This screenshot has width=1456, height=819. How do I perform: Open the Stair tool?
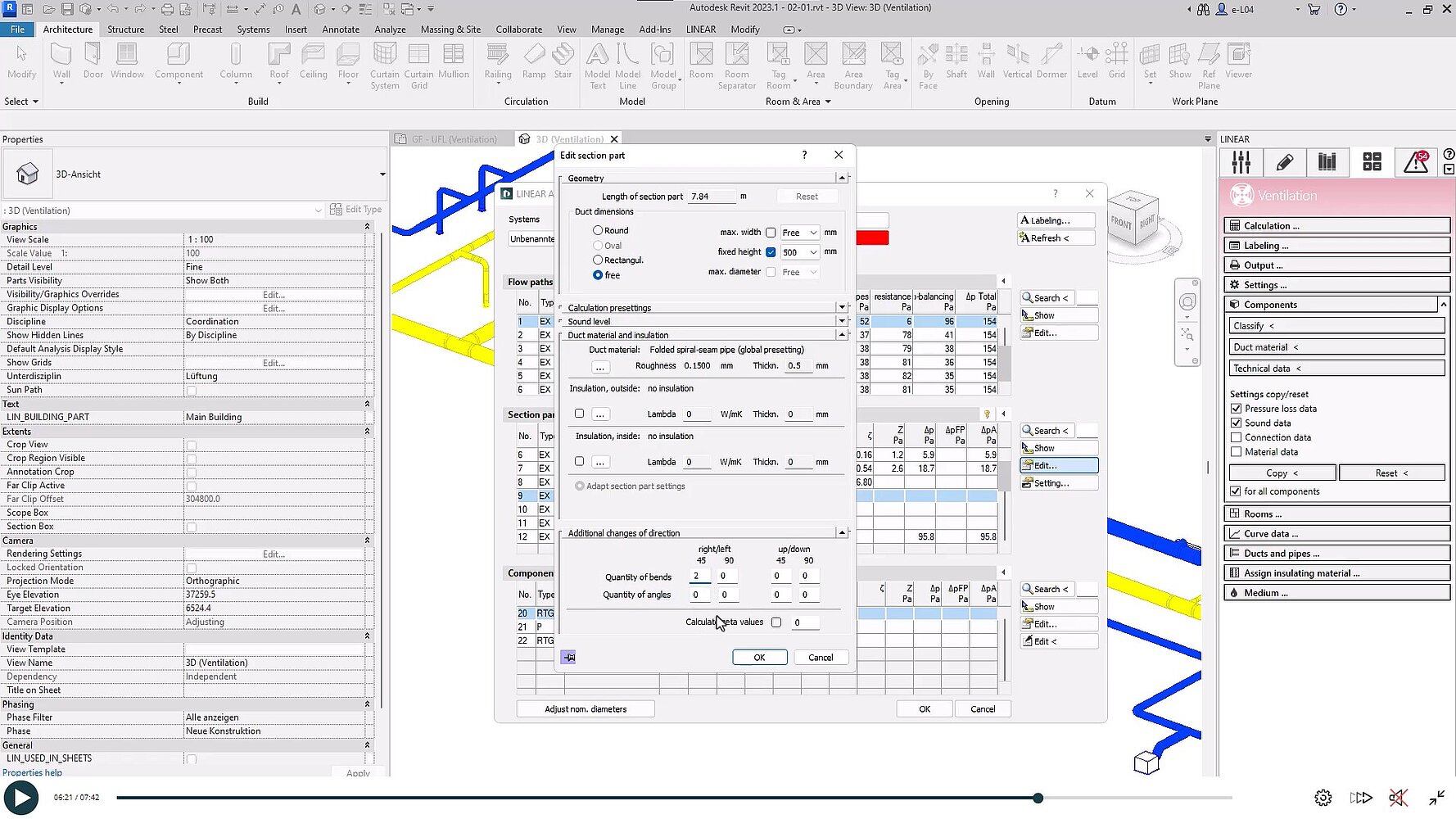click(563, 61)
